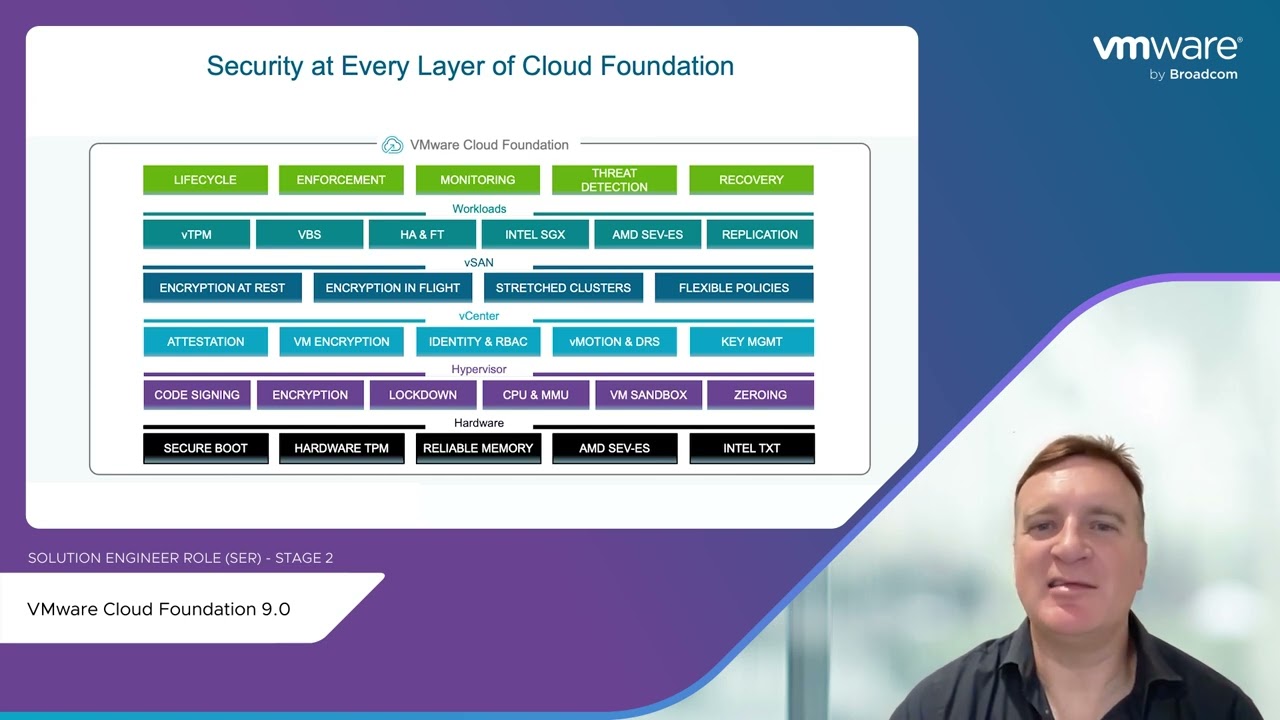Click the Solution Engineer Role (SER) - Stage 2 caption
Viewport: 1280px width, 720px height.
[180, 558]
